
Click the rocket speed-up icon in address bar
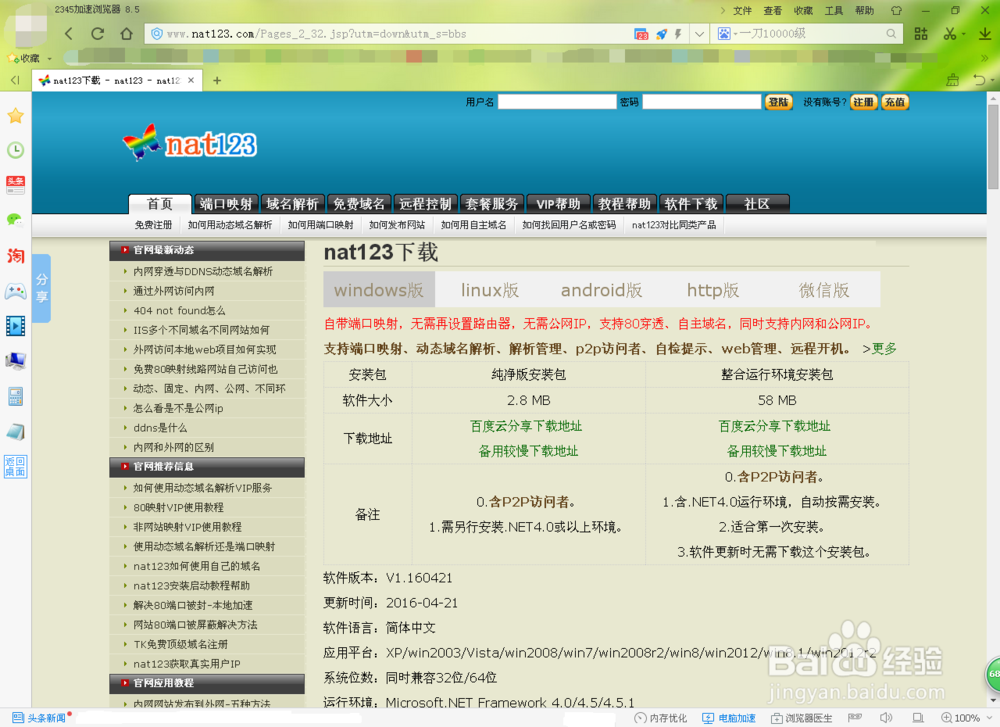point(661,34)
